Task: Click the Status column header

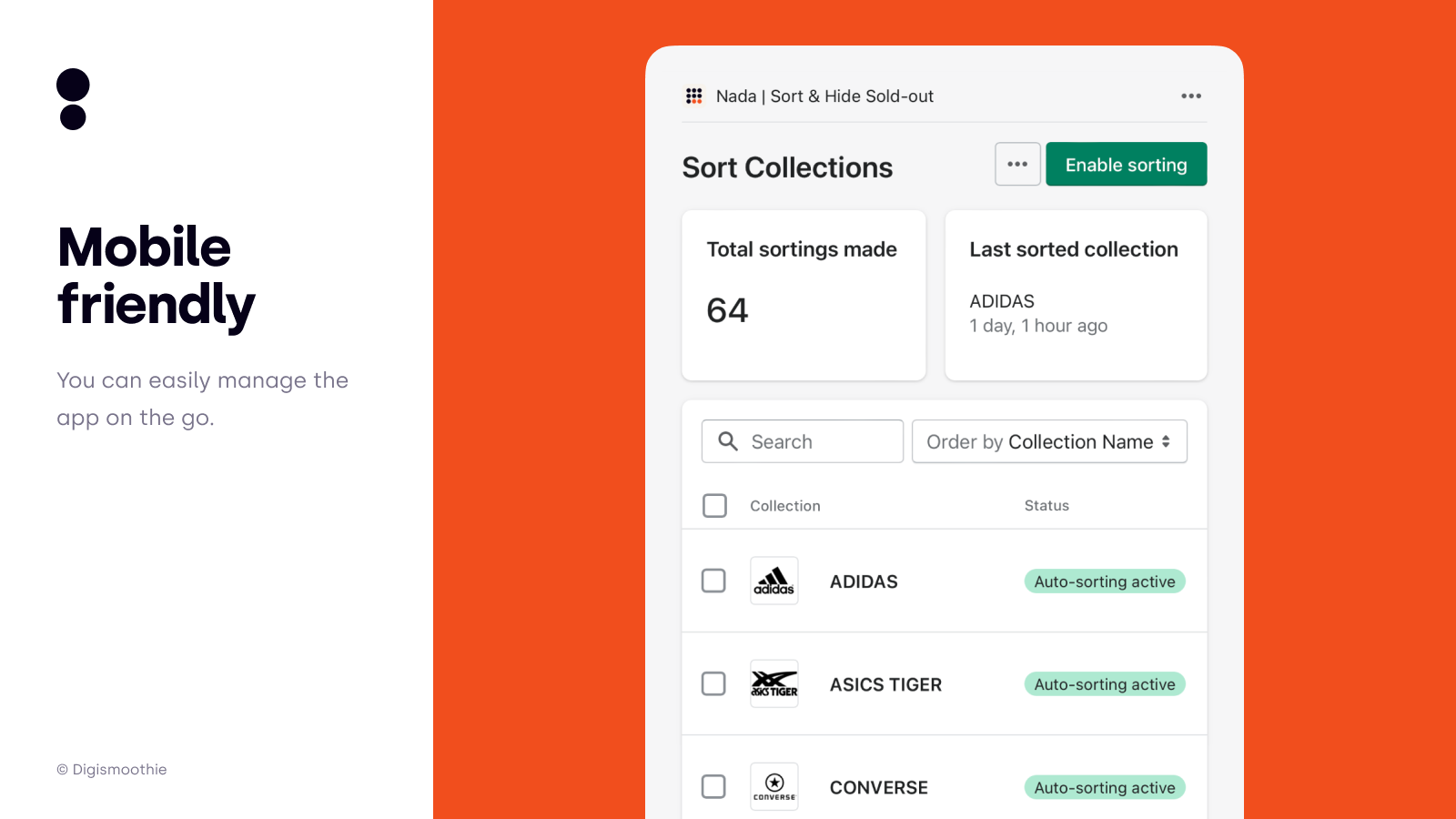Action: (1046, 506)
